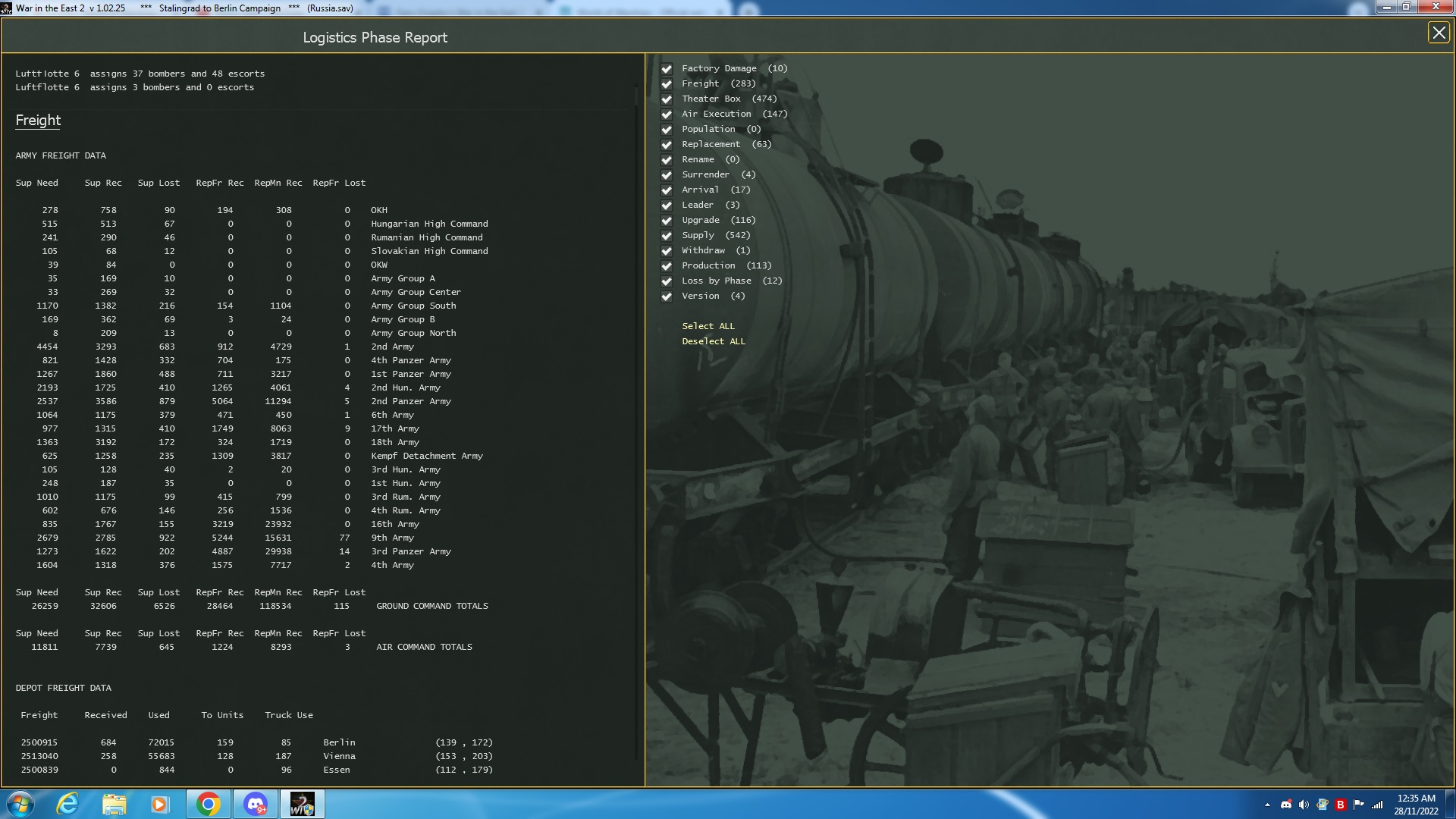Screen dimensions: 1456x819
Task: Open Discord from the taskbar
Action: click(255, 804)
